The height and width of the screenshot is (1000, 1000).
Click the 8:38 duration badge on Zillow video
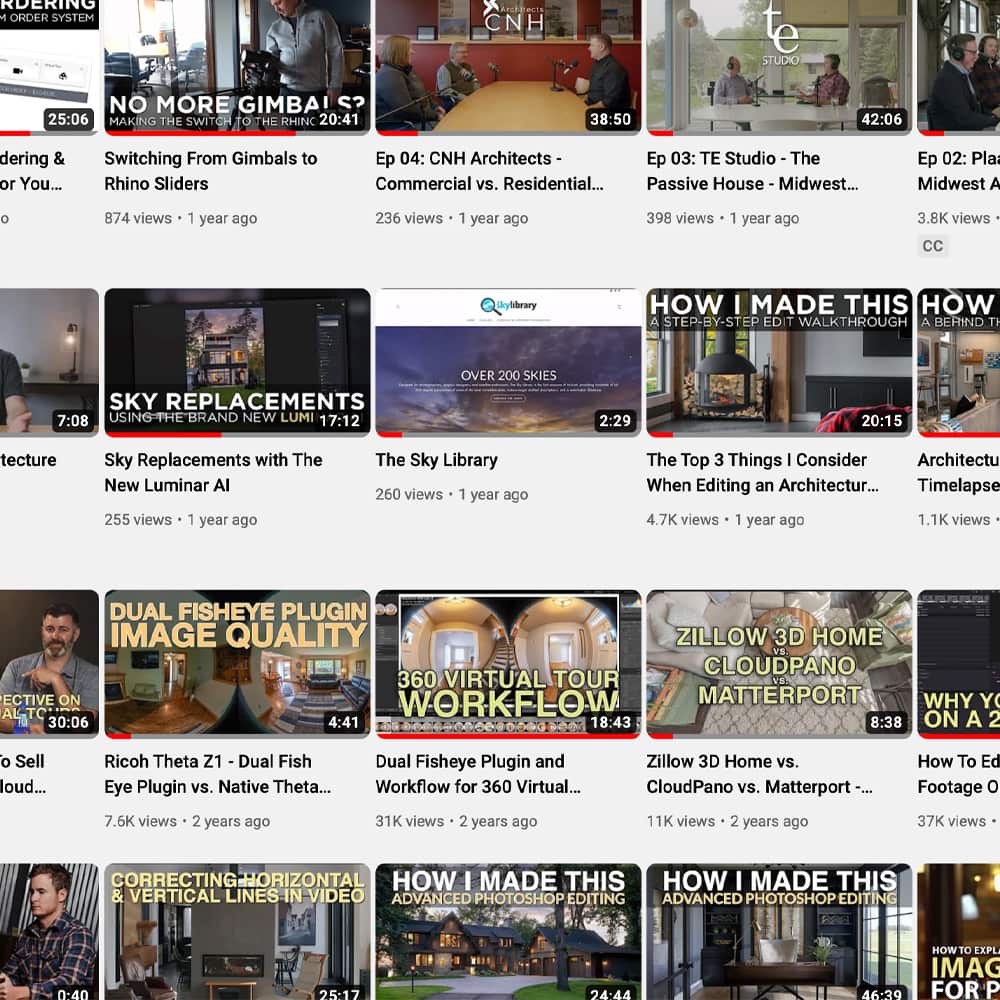point(886,722)
